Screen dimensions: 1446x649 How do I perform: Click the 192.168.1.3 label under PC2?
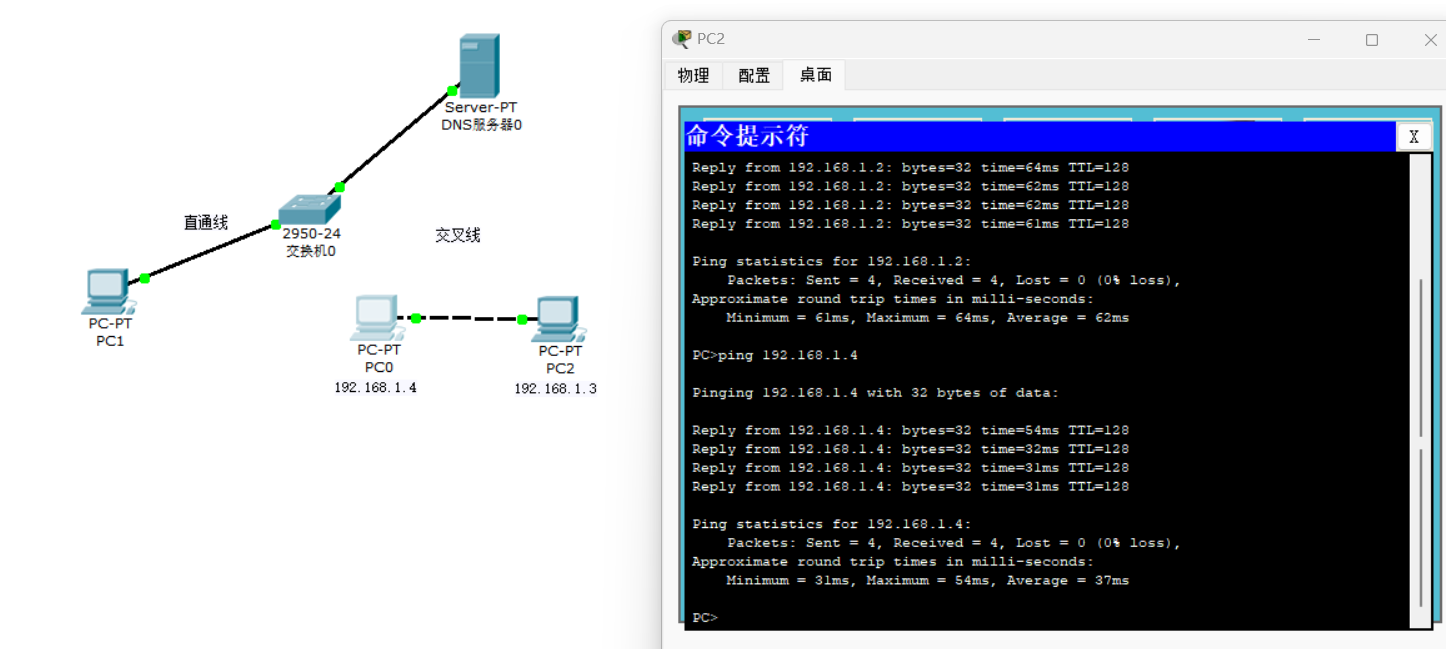pyautogui.click(x=555, y=389)
